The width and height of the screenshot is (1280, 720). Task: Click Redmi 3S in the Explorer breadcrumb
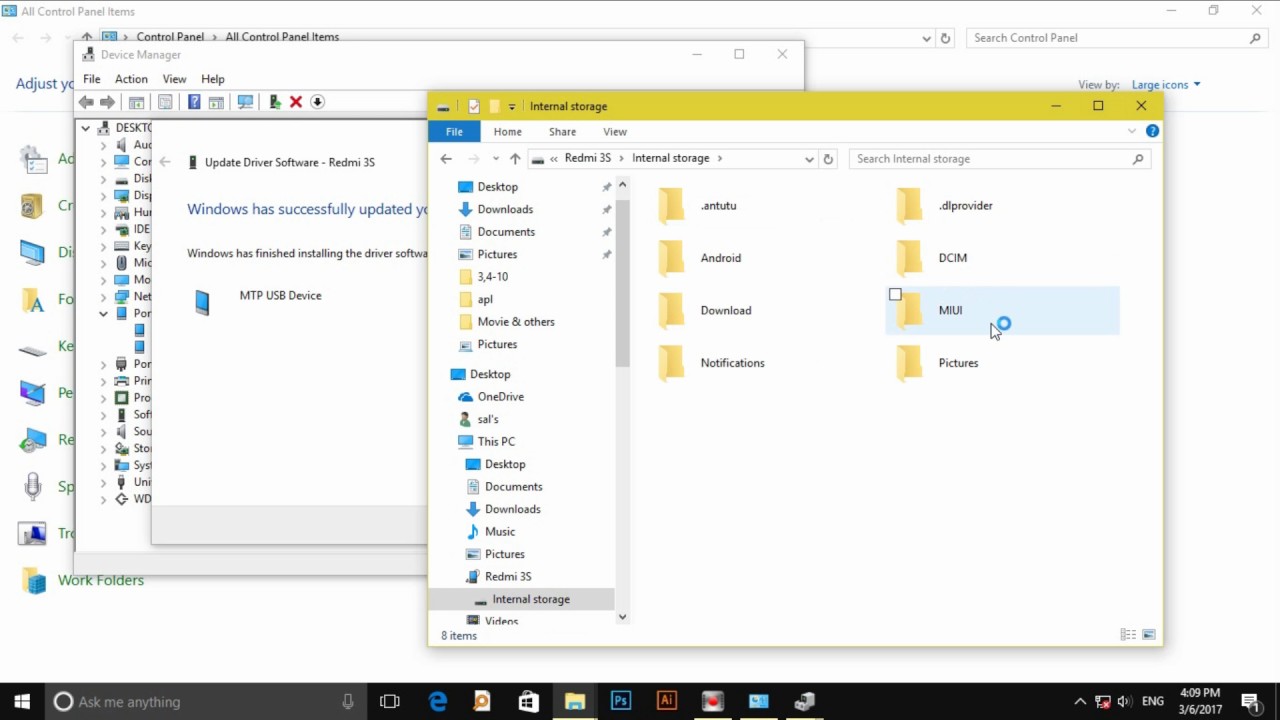(x=588, y=158)
